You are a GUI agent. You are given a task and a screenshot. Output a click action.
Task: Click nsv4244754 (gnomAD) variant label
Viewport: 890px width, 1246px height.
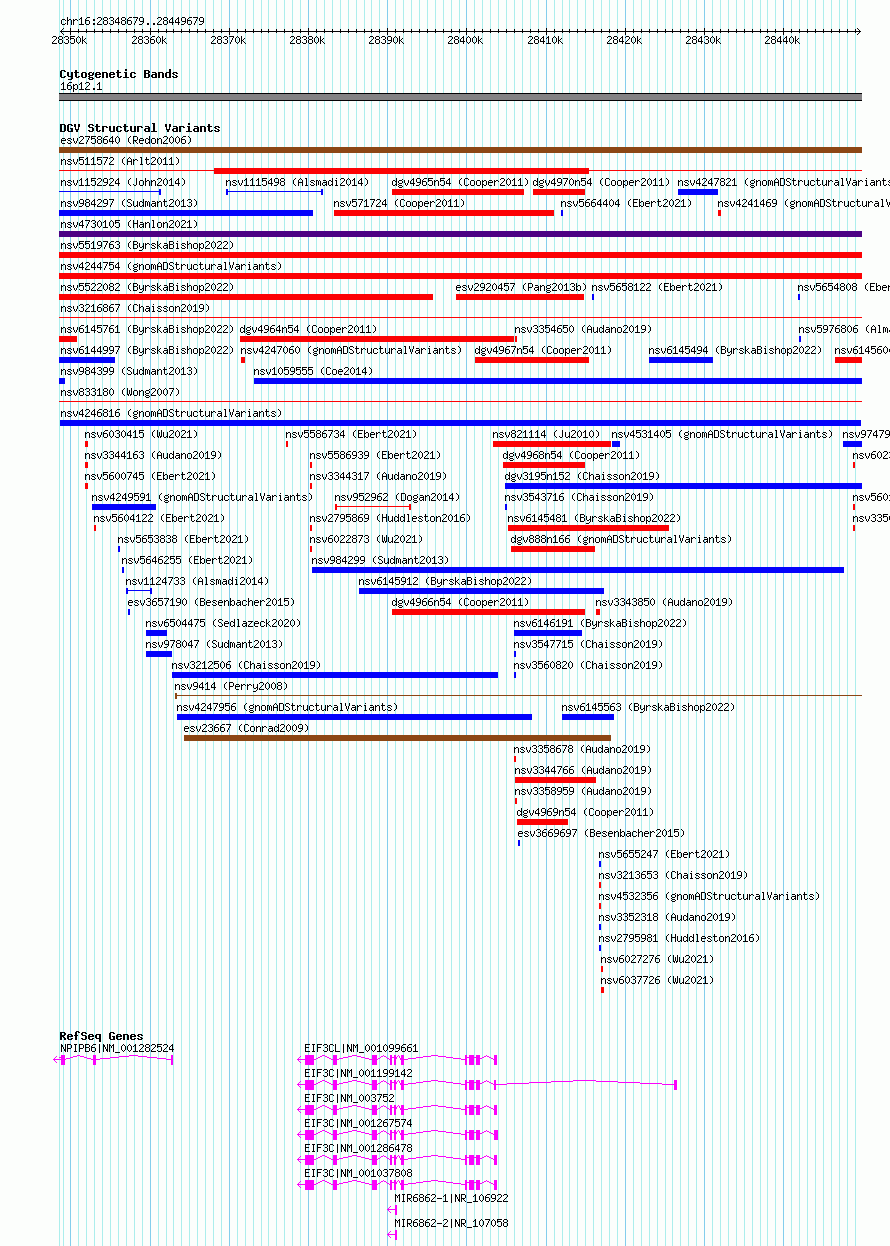point(171,266)
